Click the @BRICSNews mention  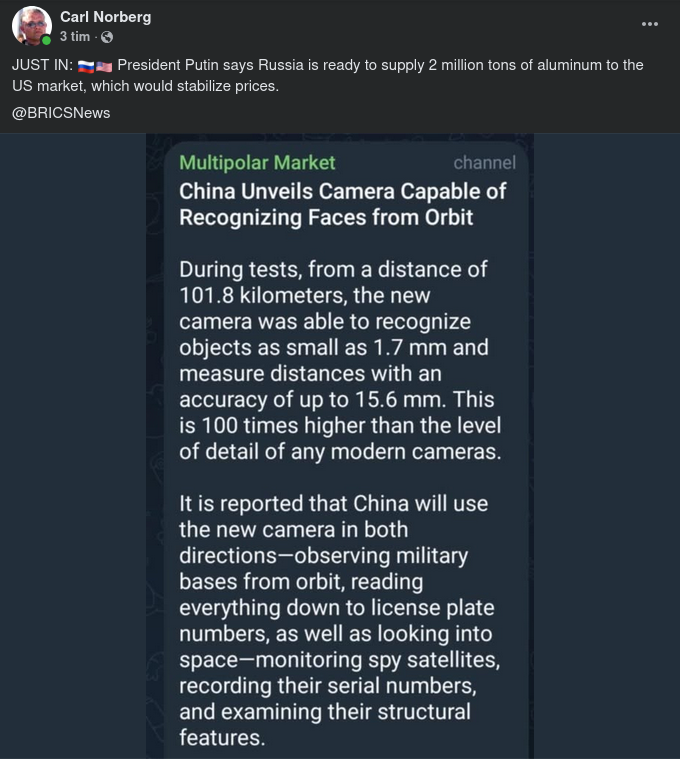click(61, 113)
